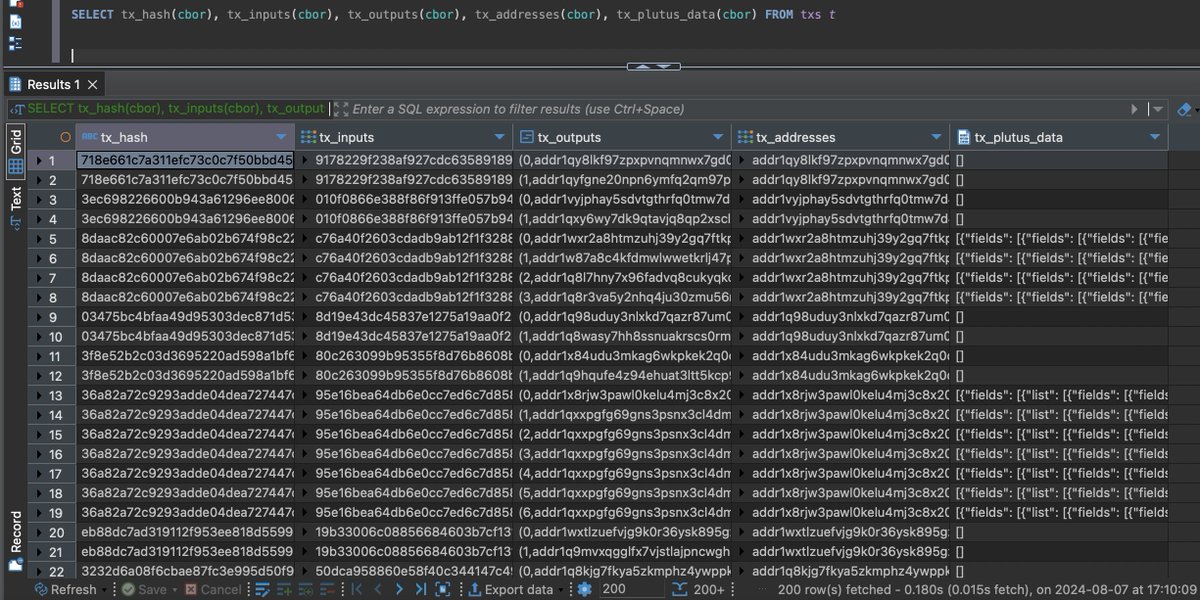Image resolution: width=1200 pixels, height=600 pixels.
Task: Select tx_hash cell in row 1
Action: point(185,160)
